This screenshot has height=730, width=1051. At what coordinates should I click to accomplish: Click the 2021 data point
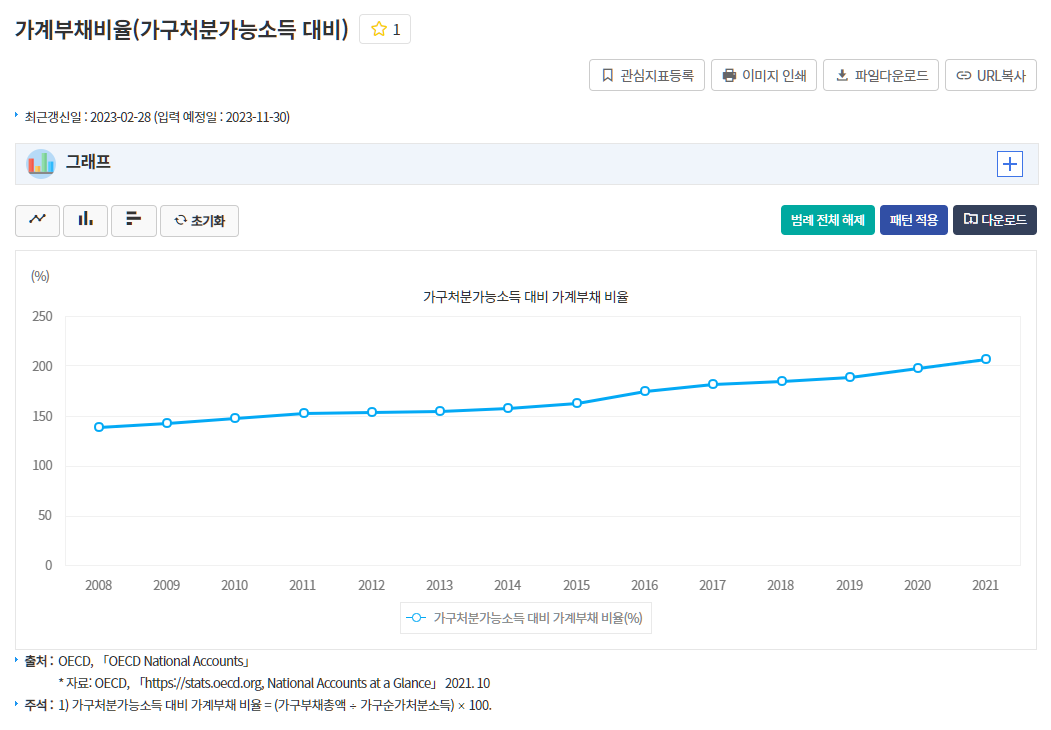(x=986, y=359)
